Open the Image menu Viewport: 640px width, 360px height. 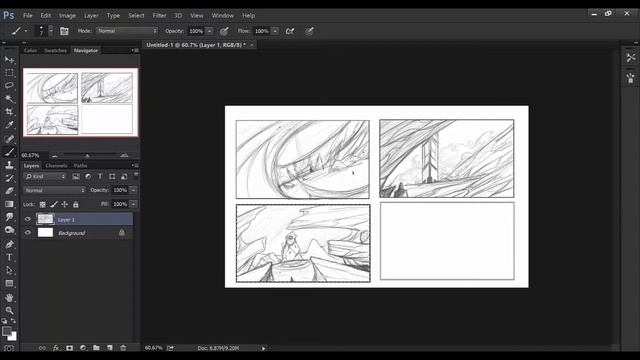pos(67,16)
